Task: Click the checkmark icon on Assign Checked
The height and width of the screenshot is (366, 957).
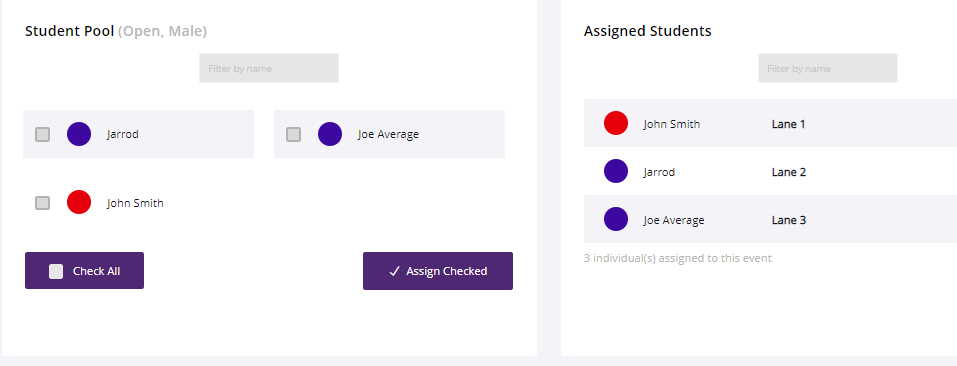Action: click(394, 271)
